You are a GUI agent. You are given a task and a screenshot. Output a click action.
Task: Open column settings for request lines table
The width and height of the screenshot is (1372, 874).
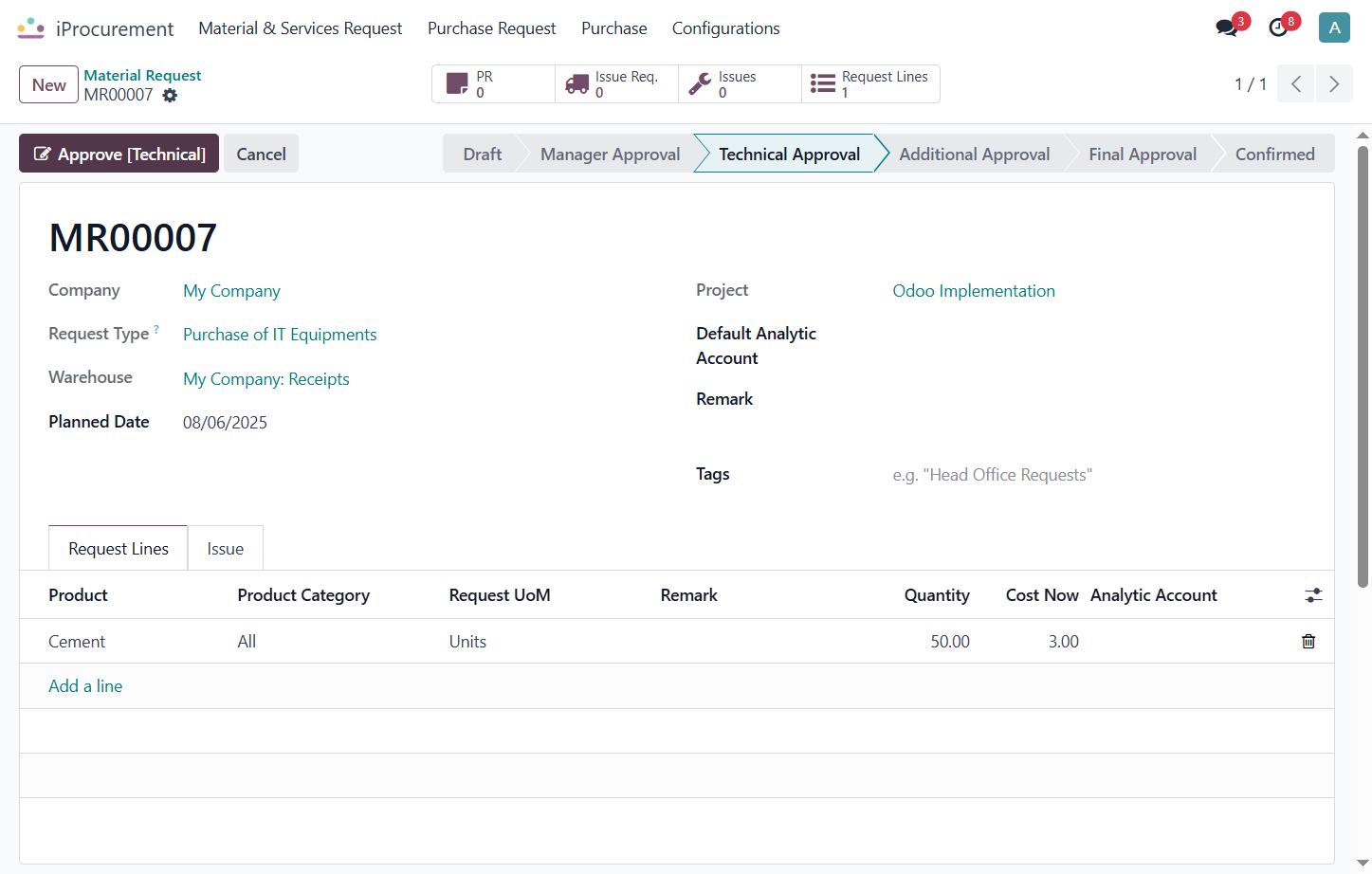coord(1313,595)
